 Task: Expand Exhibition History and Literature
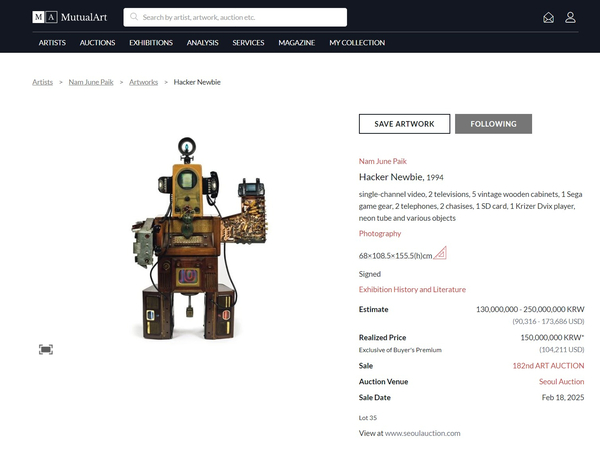click(x=412, y=290)
